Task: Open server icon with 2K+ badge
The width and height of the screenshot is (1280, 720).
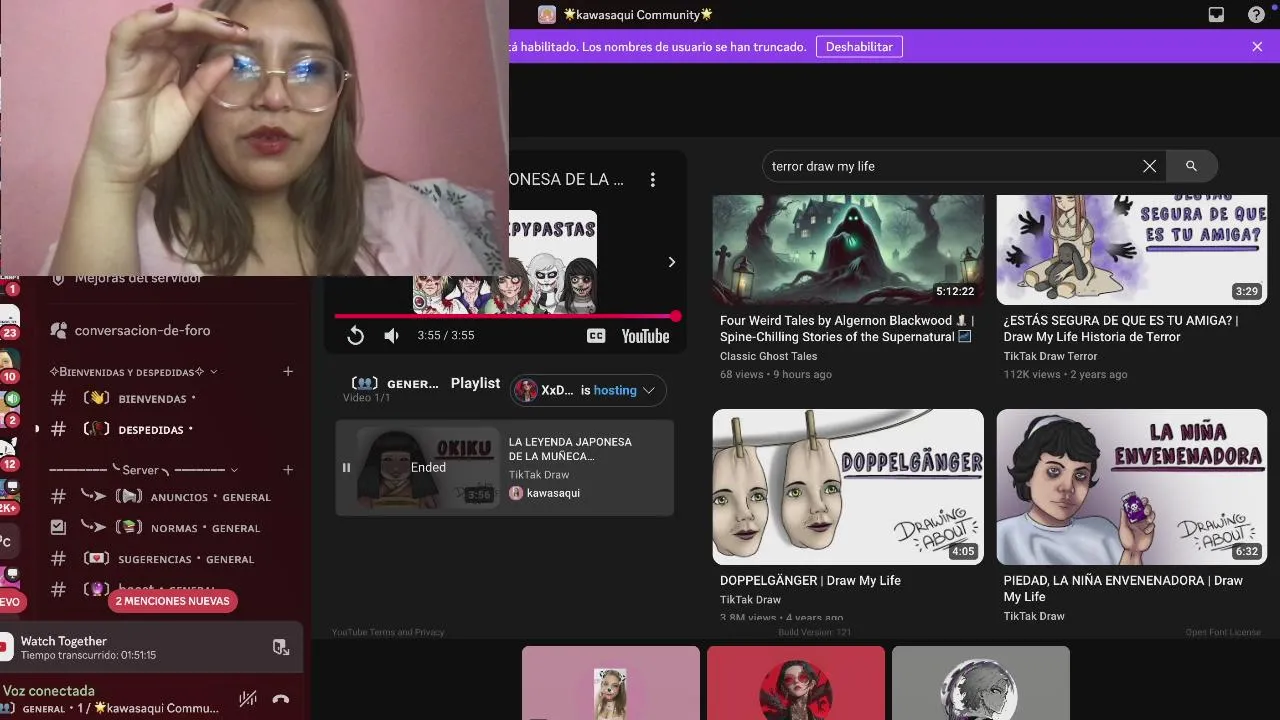Action: coord(8,495)
